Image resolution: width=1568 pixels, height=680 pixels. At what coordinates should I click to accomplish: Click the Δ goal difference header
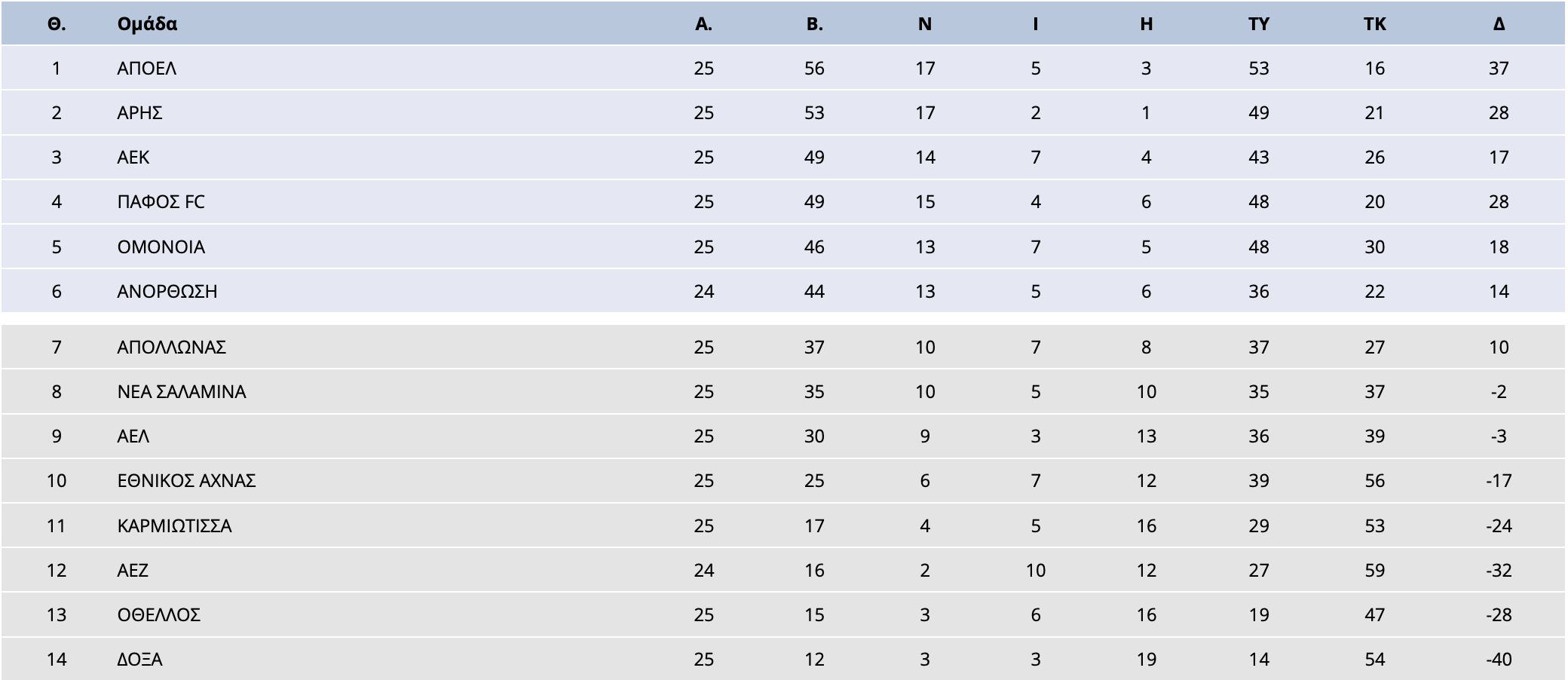pyautogui.click(x=1499, y=24)
